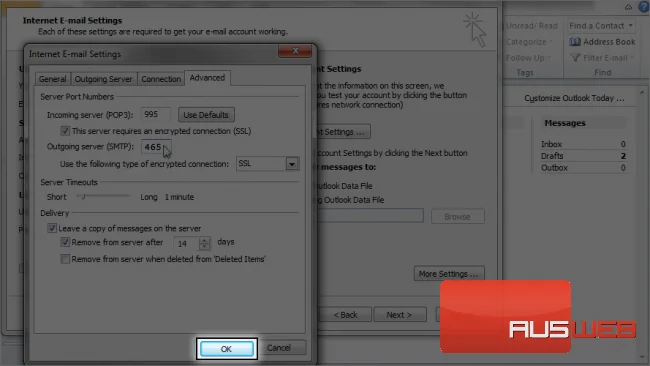The width and height of the screenshot is (650, 366).
Task: Toggle Remove from server after days checkbox
Action: [65, 242]
